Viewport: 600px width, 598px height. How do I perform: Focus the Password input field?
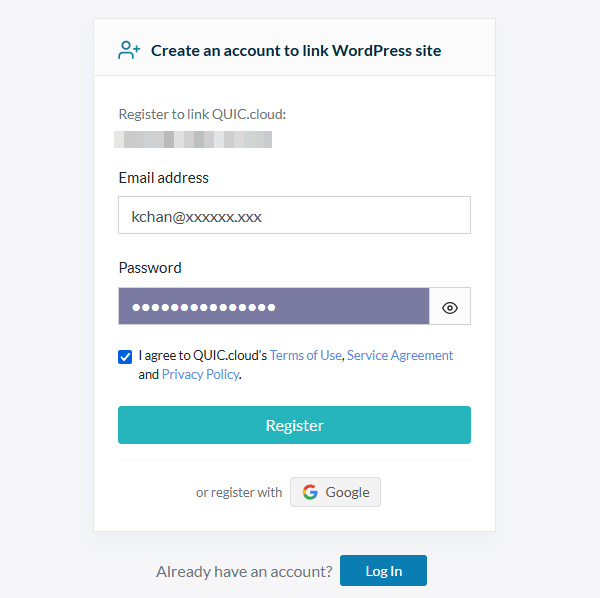[x=273, y=306]
